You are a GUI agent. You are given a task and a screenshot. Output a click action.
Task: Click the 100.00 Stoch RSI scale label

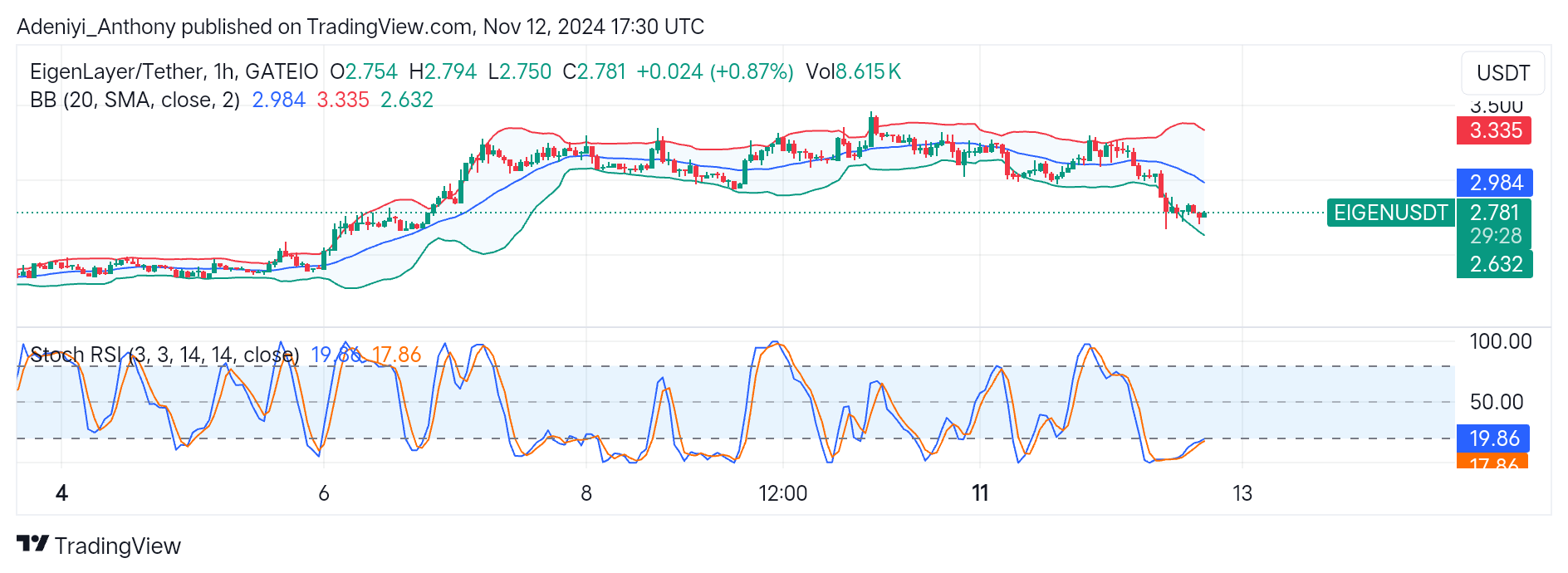click(1500, 341)
